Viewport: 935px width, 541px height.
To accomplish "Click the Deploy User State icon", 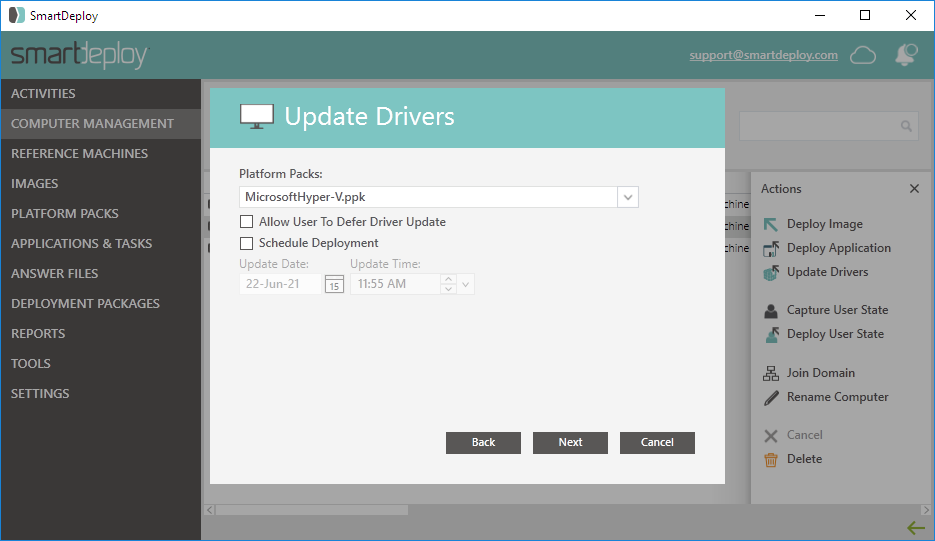I will coord(771,335).
